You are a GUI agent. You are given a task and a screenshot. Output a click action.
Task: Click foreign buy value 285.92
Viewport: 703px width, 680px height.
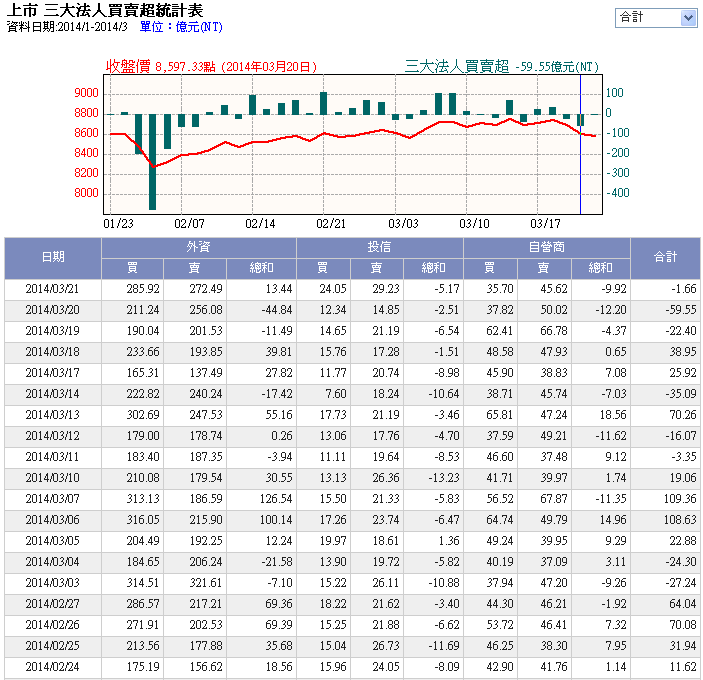pyautogui.click(x=143, y=289)
